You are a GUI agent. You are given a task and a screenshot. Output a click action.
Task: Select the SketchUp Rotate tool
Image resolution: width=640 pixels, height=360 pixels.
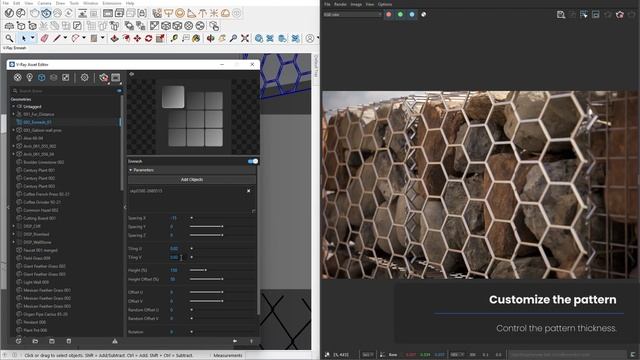click(149, 38)
